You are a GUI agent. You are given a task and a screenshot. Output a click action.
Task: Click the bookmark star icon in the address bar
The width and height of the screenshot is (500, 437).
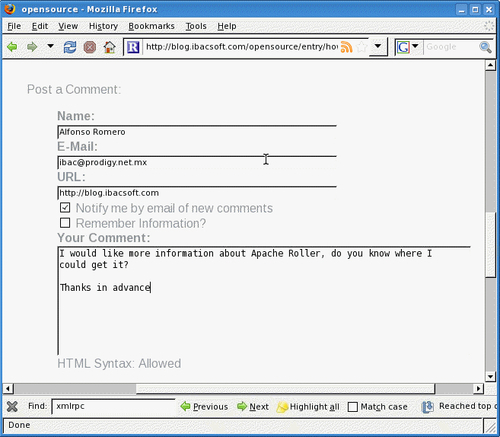click(362, 47)
